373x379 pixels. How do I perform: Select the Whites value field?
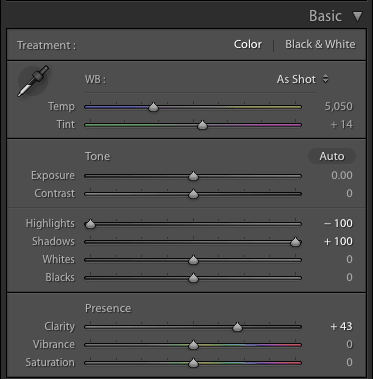[349, 259]
